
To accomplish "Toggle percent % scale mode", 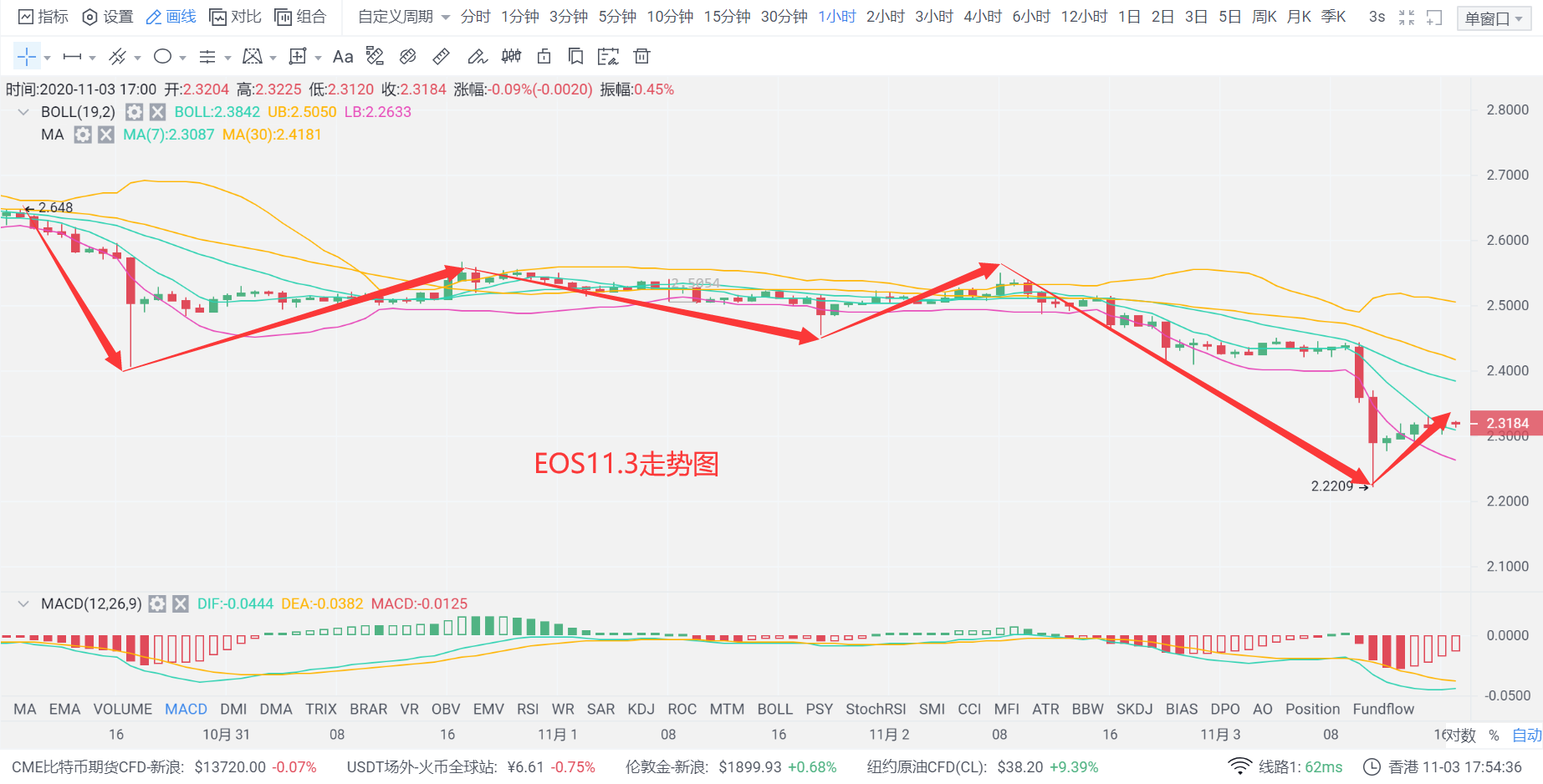I will point(1494,736).
